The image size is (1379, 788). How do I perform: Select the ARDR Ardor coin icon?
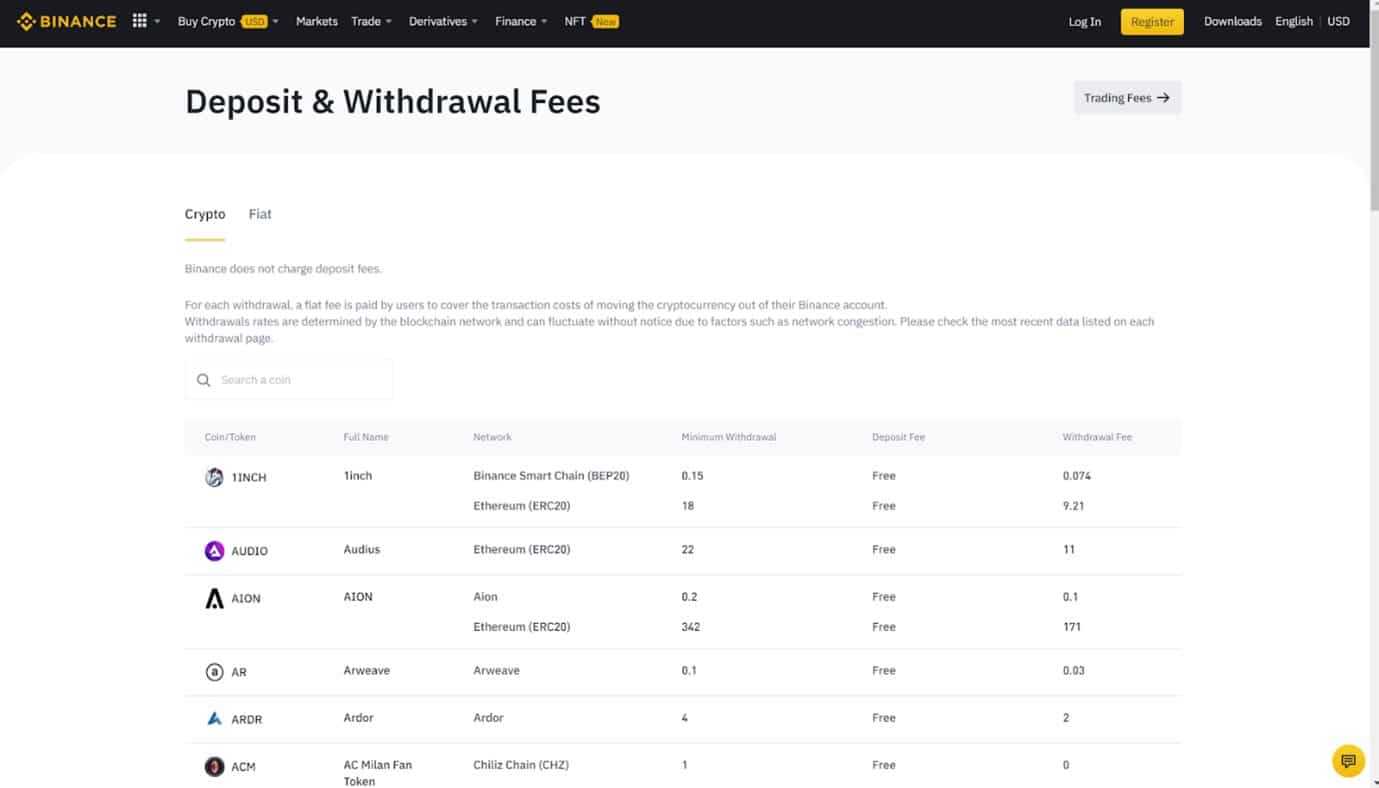[214, 717]
